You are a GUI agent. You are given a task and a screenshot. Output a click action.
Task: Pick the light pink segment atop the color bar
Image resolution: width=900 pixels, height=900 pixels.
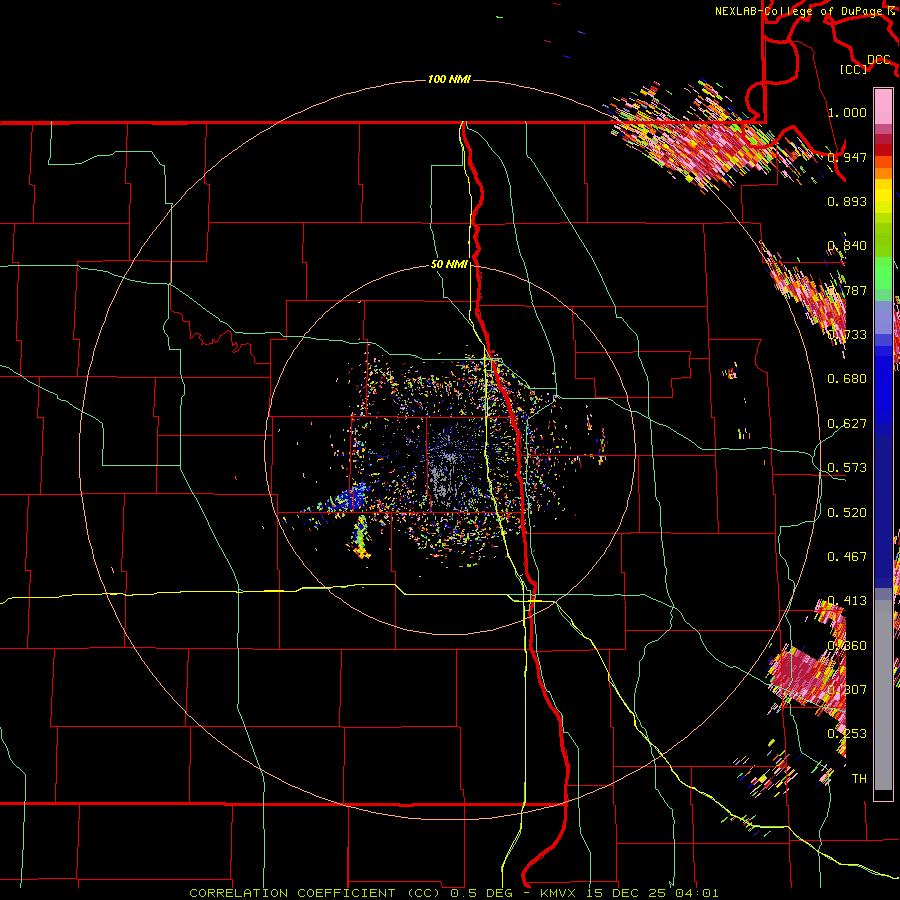[x=883, y=107]
